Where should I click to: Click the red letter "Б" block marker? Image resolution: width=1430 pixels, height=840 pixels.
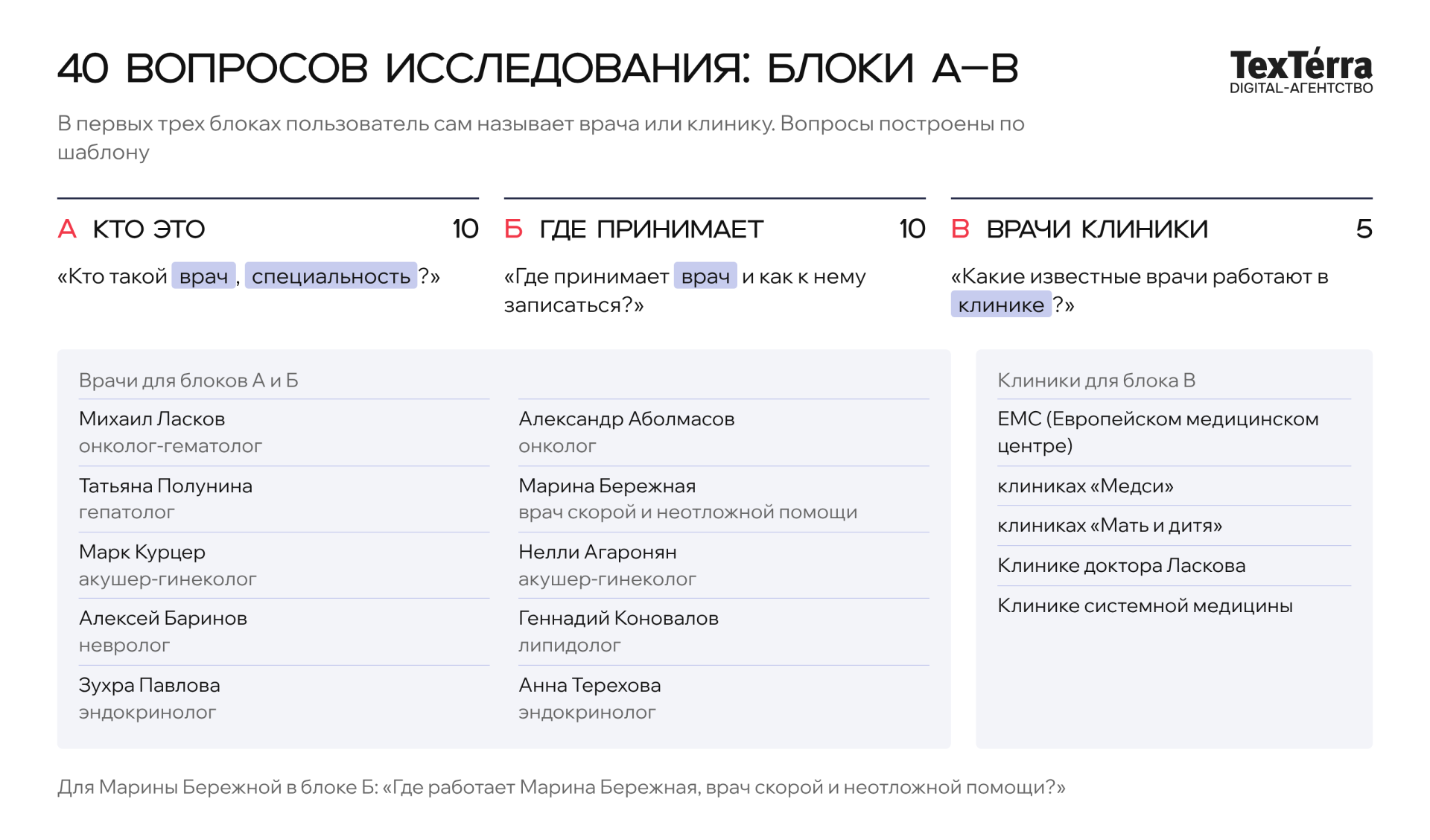point(513,229)
